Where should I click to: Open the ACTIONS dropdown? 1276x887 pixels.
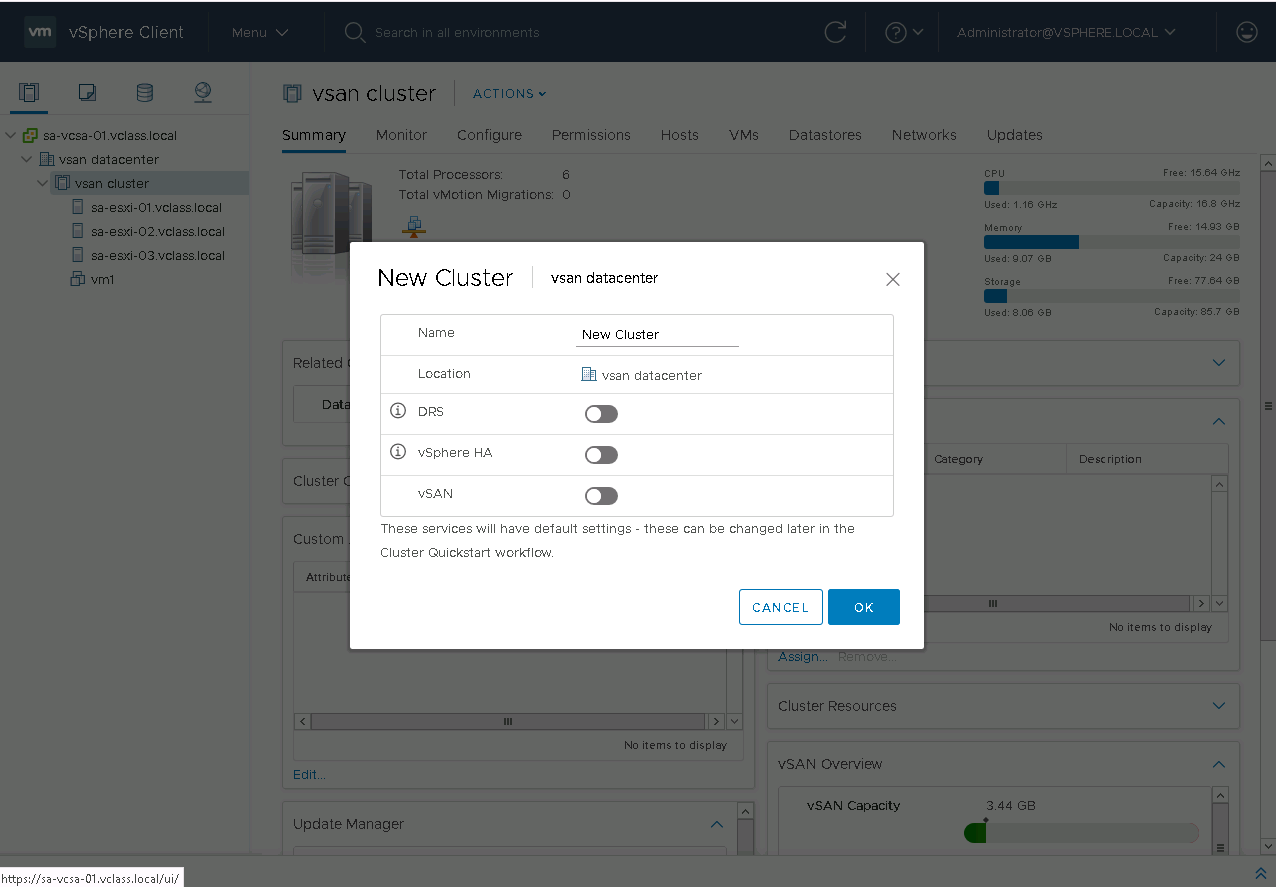pyautogui.click(x=510, y=93)
